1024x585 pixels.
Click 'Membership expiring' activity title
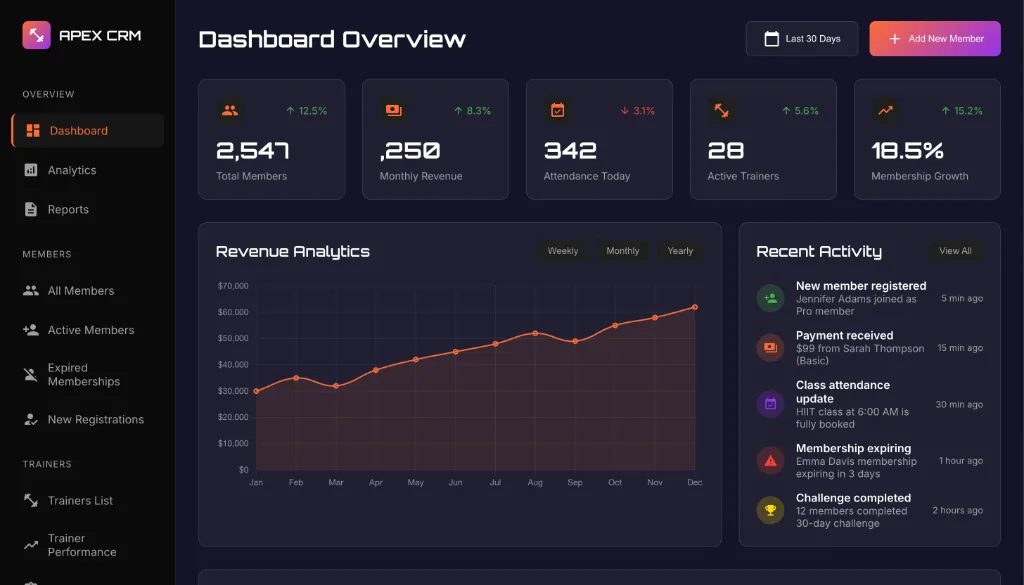click(x=853, y=449)
